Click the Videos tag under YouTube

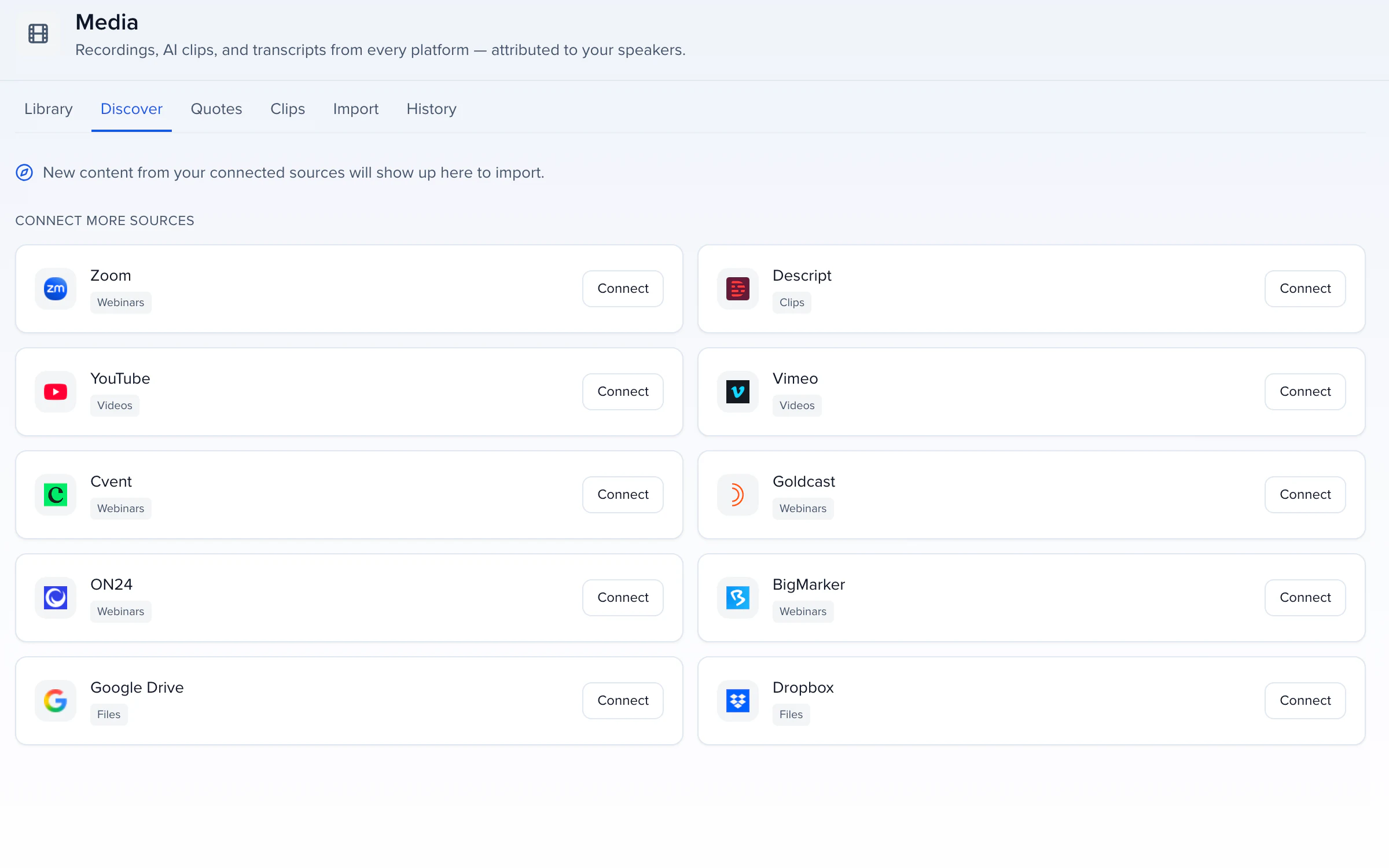[x=115, y=406]
